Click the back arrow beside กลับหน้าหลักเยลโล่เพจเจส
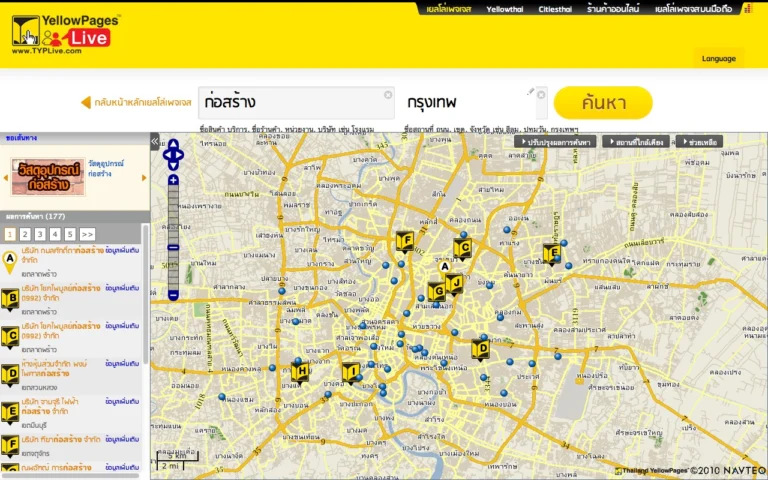 pos(86,102)
